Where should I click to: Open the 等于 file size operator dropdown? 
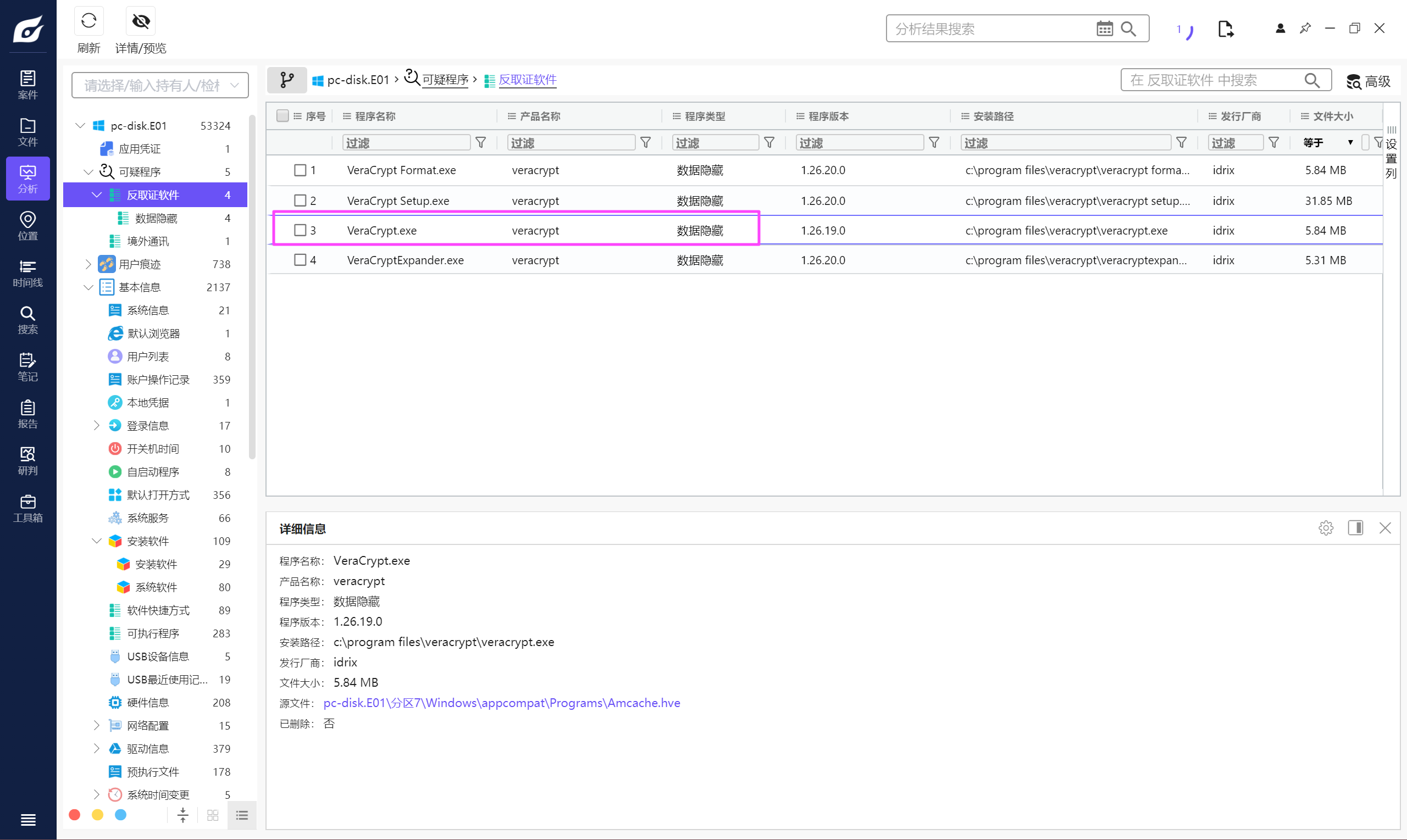pos(1328,143)
